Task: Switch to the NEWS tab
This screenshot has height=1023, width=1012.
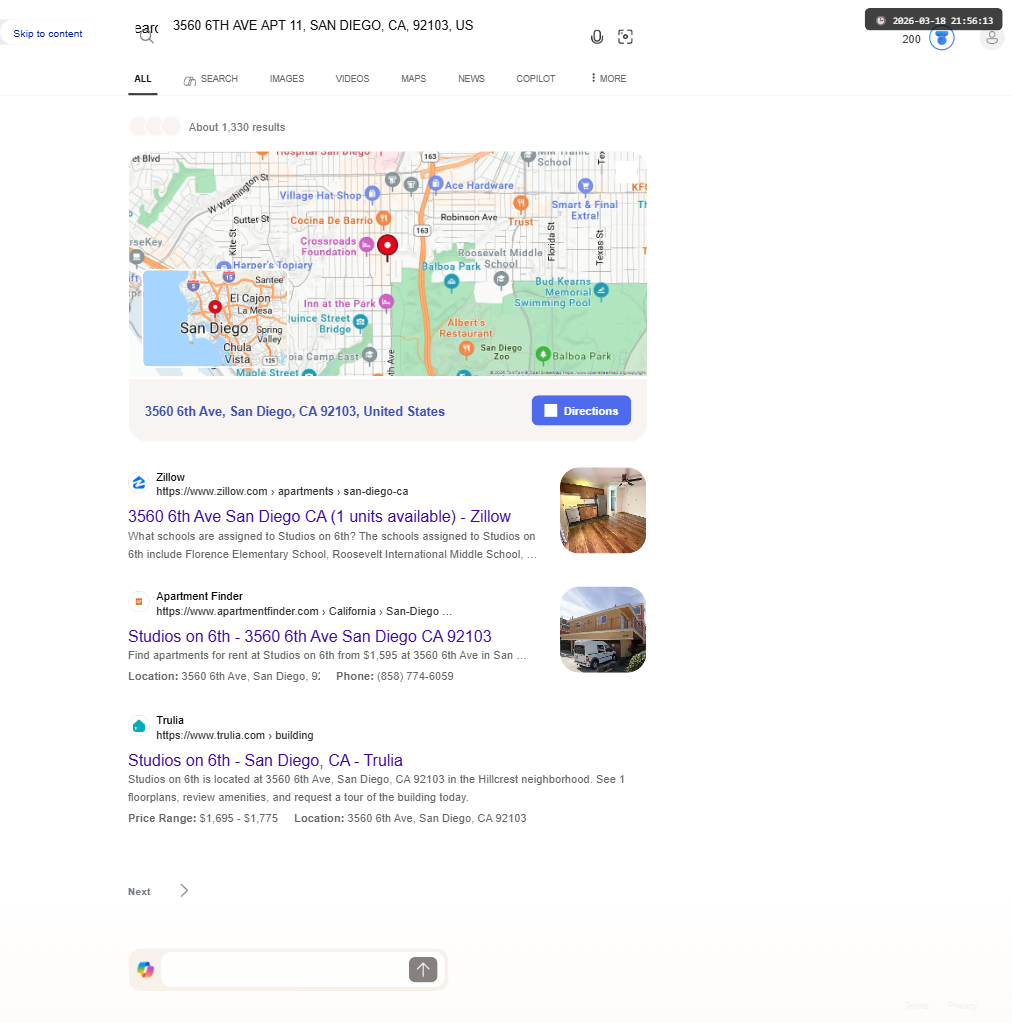Action: (x=471, y=78)
